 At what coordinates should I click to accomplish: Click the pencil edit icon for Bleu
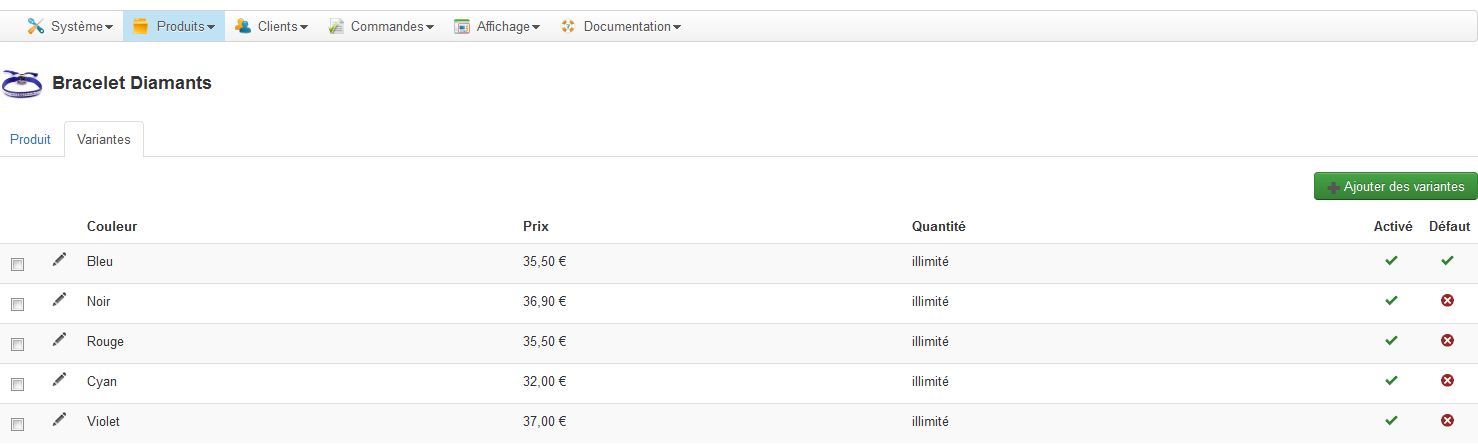pyautogui.click(x=60, y=260)
